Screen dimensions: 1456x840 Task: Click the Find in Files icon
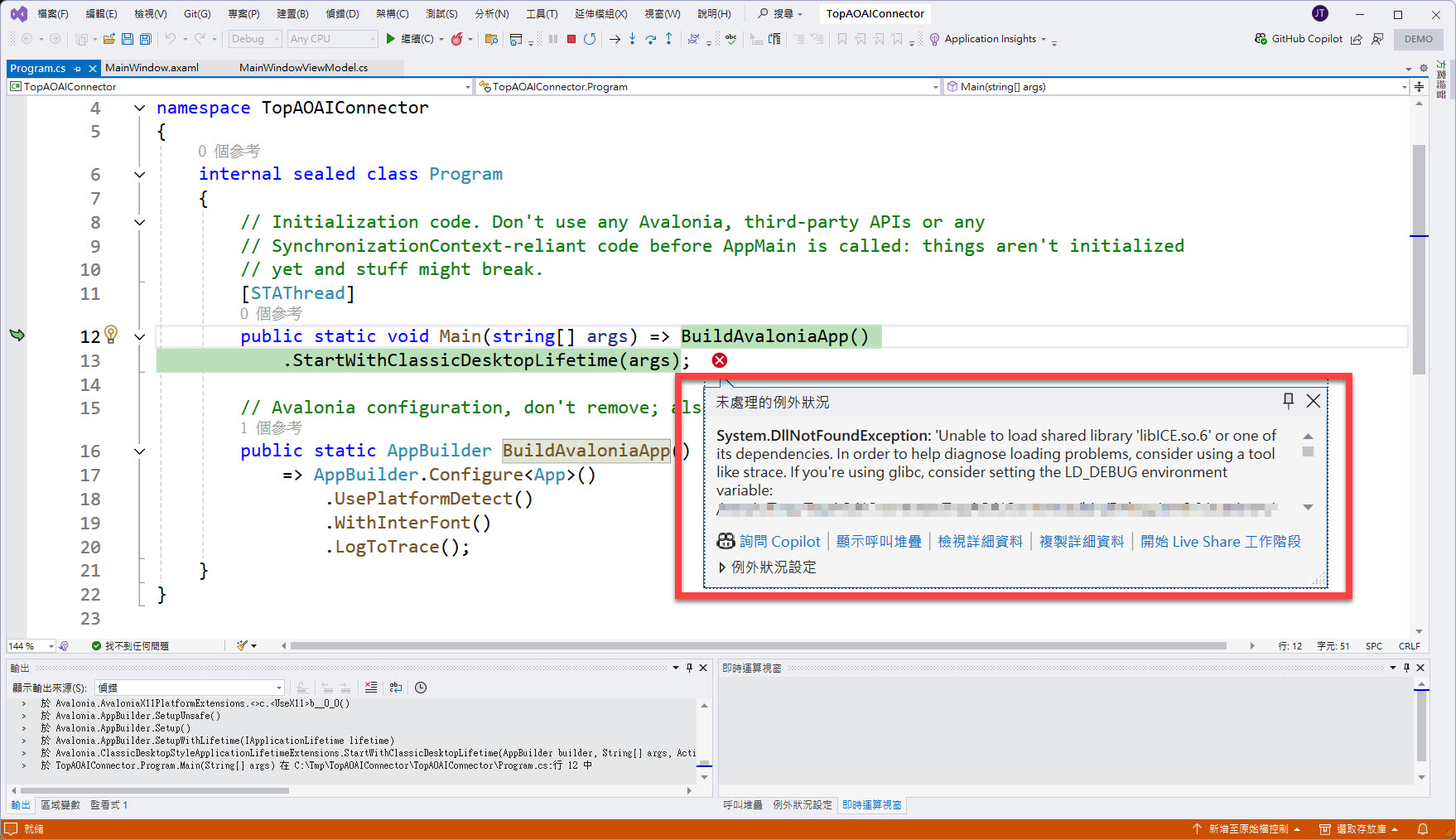click(x=491, y=39)
